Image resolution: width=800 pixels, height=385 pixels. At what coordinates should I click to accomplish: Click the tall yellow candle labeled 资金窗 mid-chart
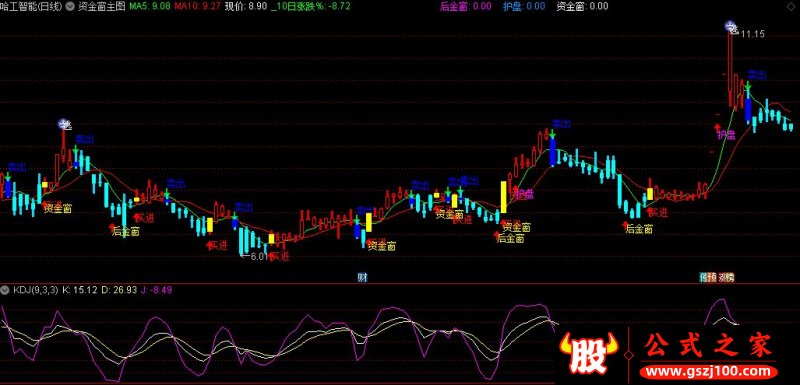pyautogui.click(x=504, y=197)
